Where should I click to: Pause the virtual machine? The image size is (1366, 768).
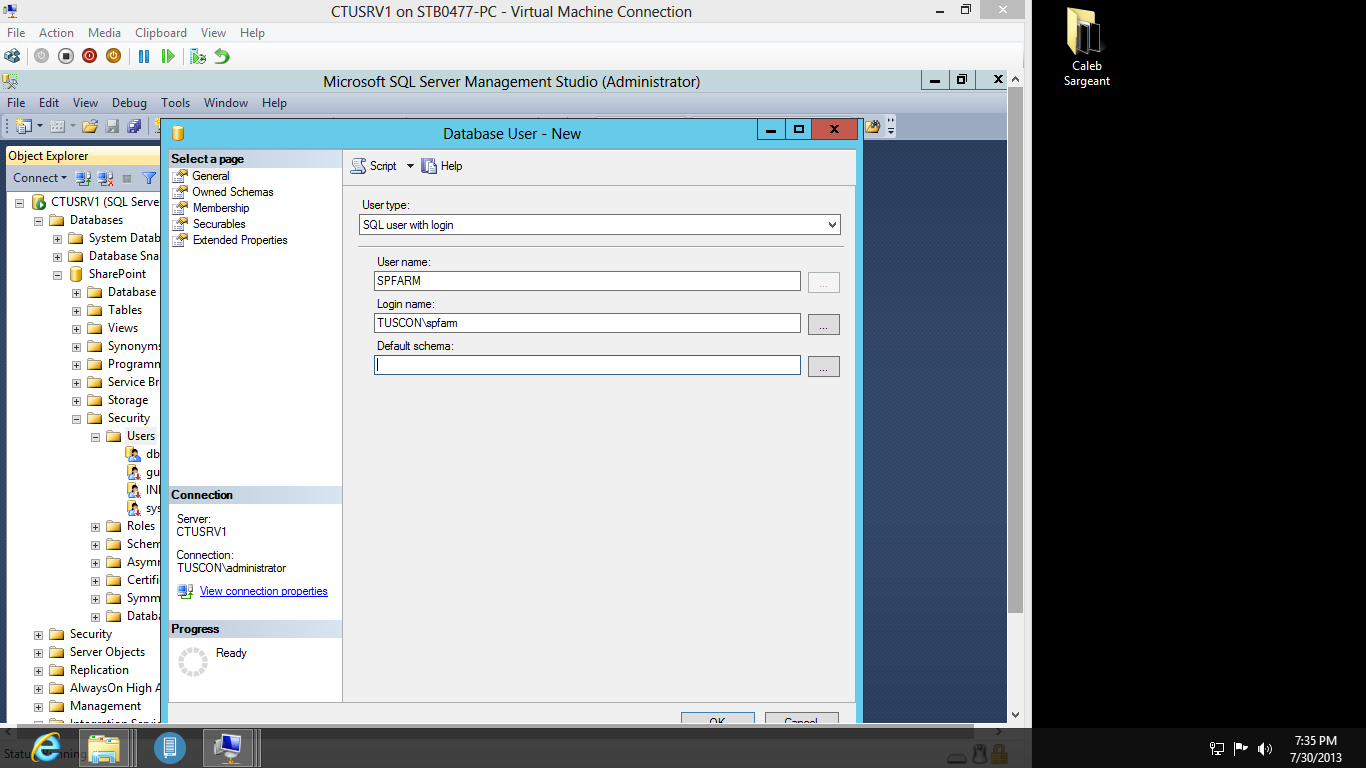click(144, 56)
